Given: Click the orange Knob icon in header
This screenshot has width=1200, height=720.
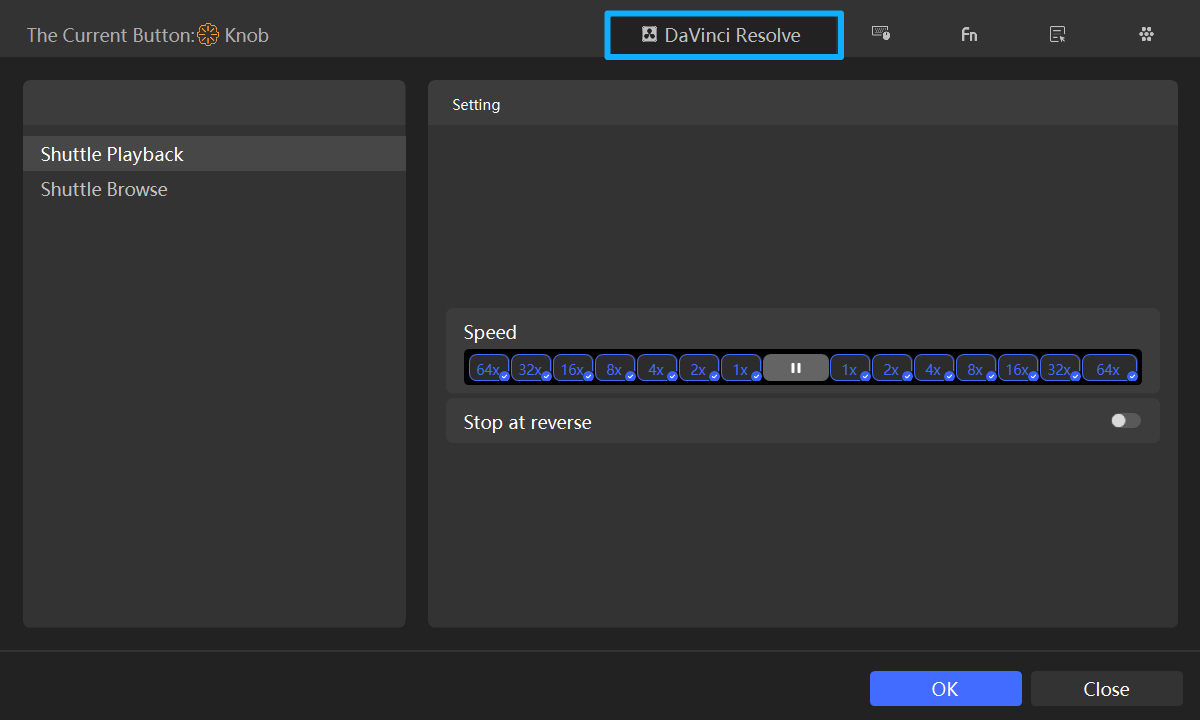Looking at the screenshot, I should click(x=208, y=35).
